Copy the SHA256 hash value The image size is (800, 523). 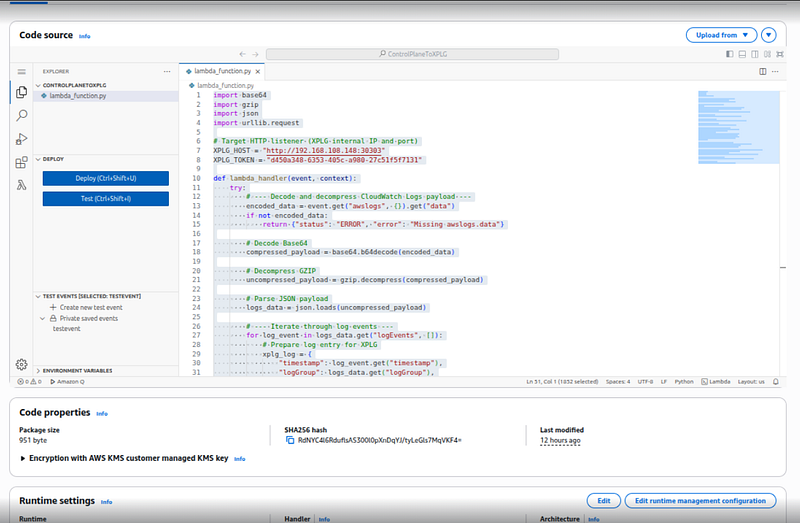point(290,440)
